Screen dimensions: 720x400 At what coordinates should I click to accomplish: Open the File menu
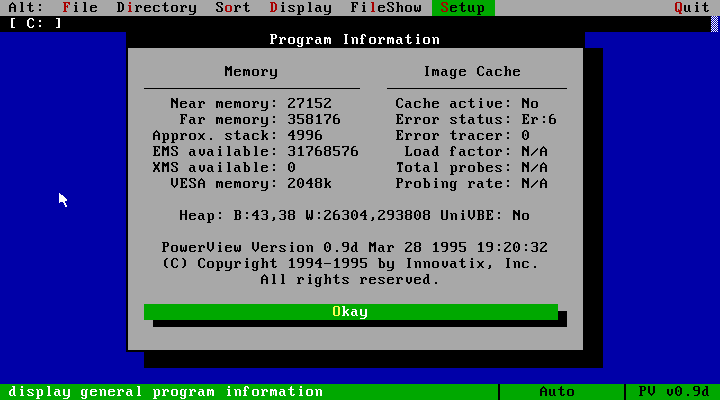click(80, 8)
